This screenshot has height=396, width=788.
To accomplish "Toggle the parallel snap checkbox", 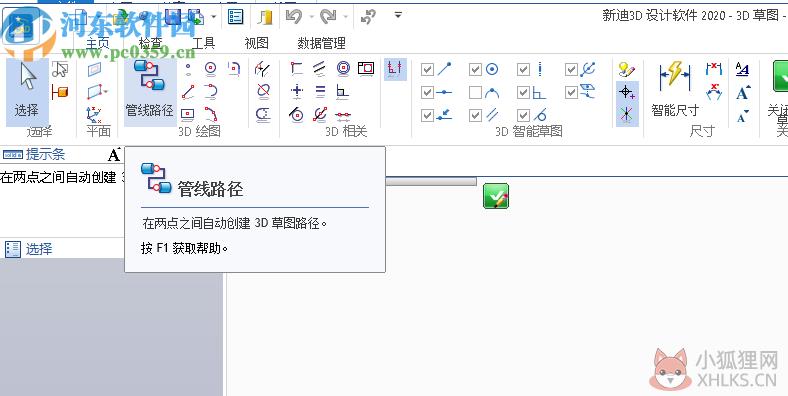I will coord(475,116).
